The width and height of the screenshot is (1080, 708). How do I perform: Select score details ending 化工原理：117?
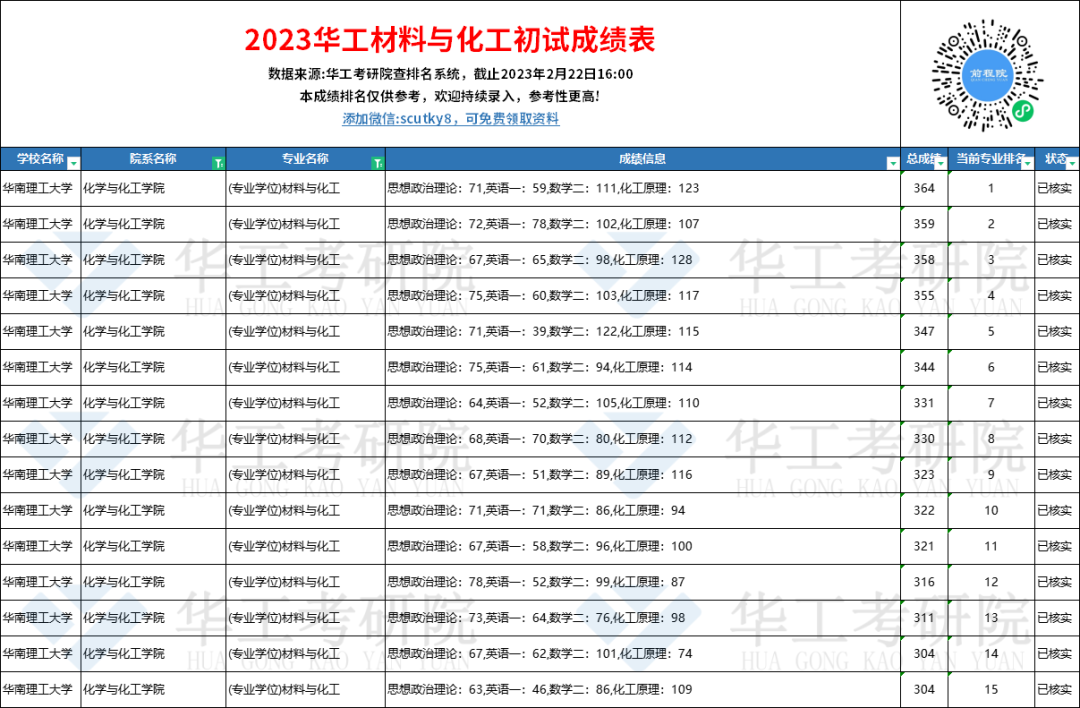point(643,295)
